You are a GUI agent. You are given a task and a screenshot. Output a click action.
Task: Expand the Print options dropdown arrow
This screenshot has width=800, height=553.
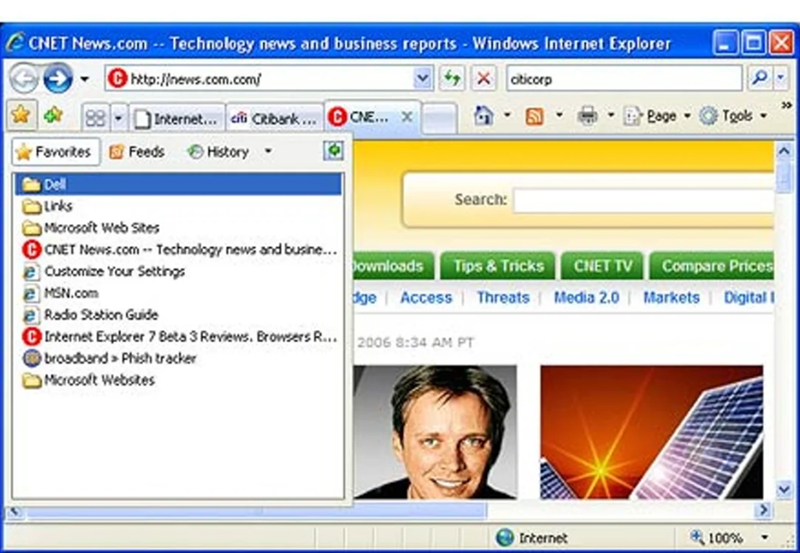click(611, 116)
